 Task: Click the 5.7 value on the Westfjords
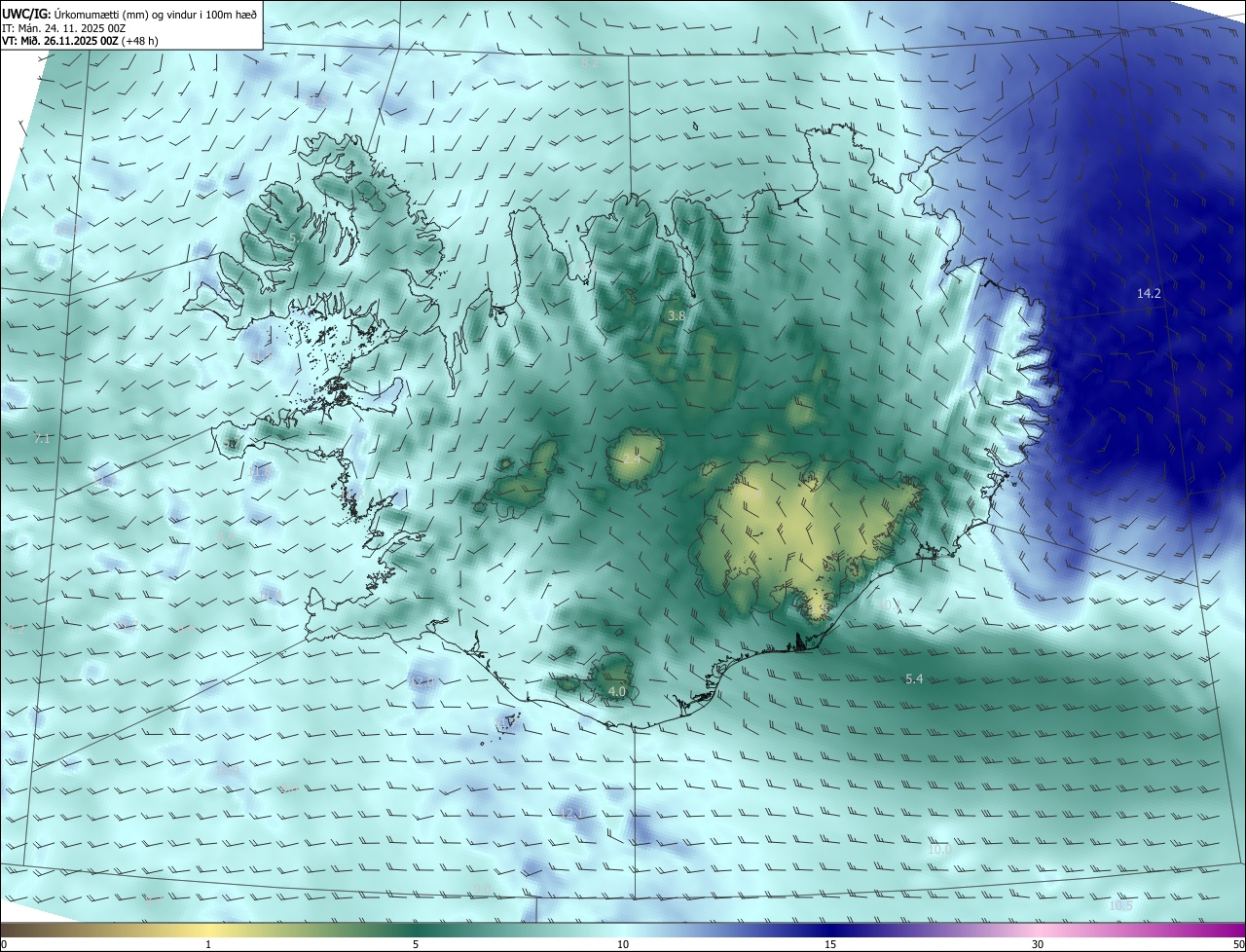click(x=298, y=238)
